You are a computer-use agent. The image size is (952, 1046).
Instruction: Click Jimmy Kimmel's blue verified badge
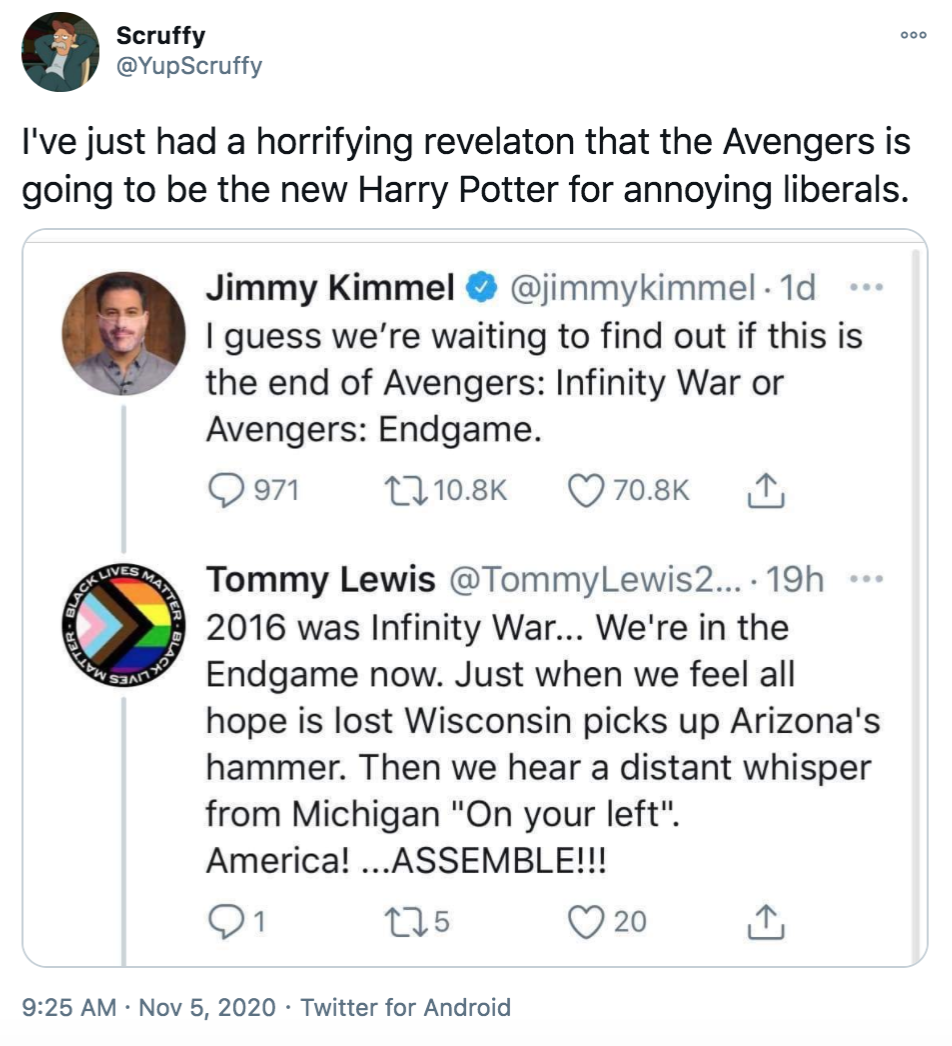pos(478,287)
